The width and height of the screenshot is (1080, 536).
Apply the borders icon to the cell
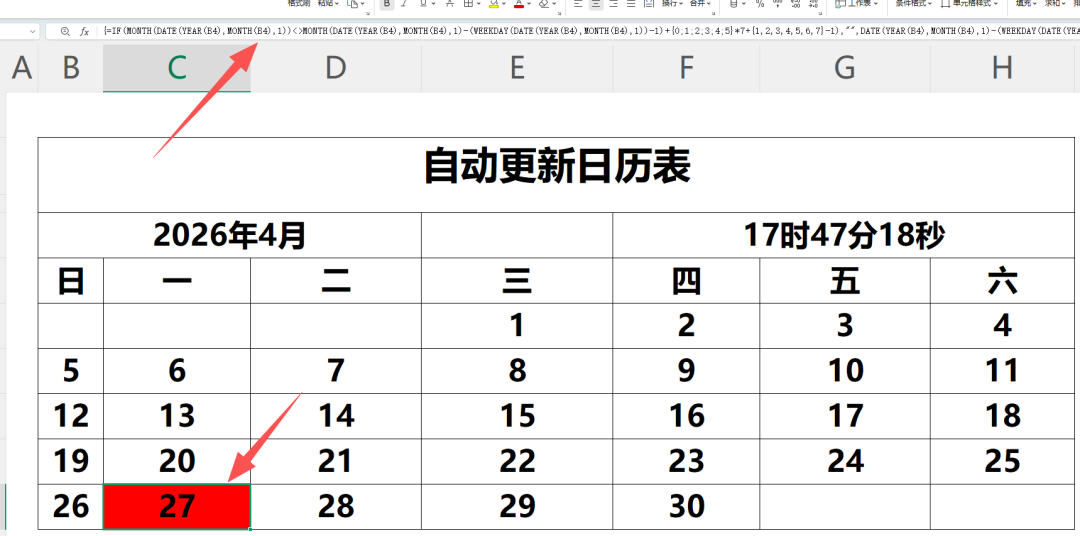[468, 3]
